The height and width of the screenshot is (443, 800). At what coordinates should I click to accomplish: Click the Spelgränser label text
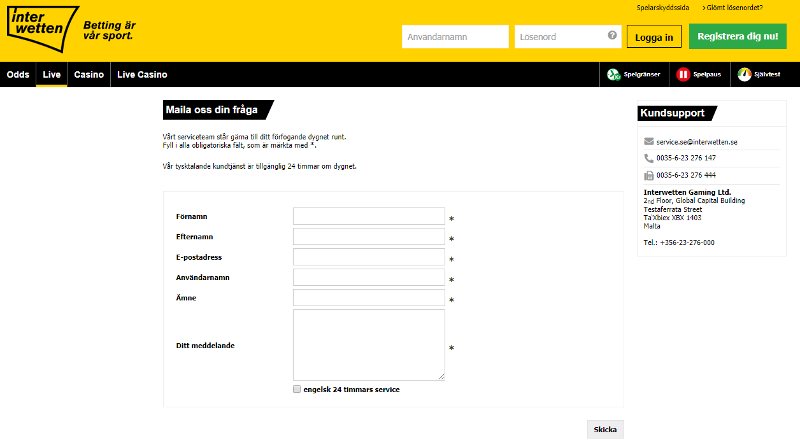tap(641, 75)
